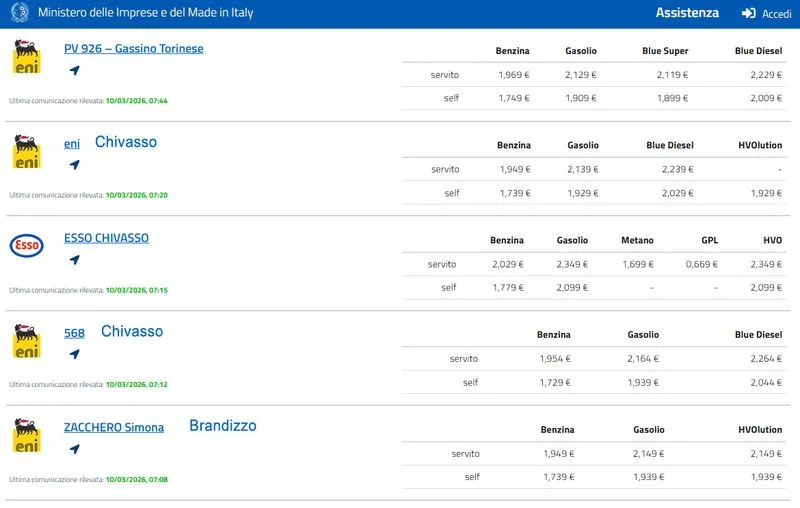The image size is (800, 508).
Task: Open PV 926 – Gassino Torinese link
Action: pyautogui.click(x=133, y=49)
